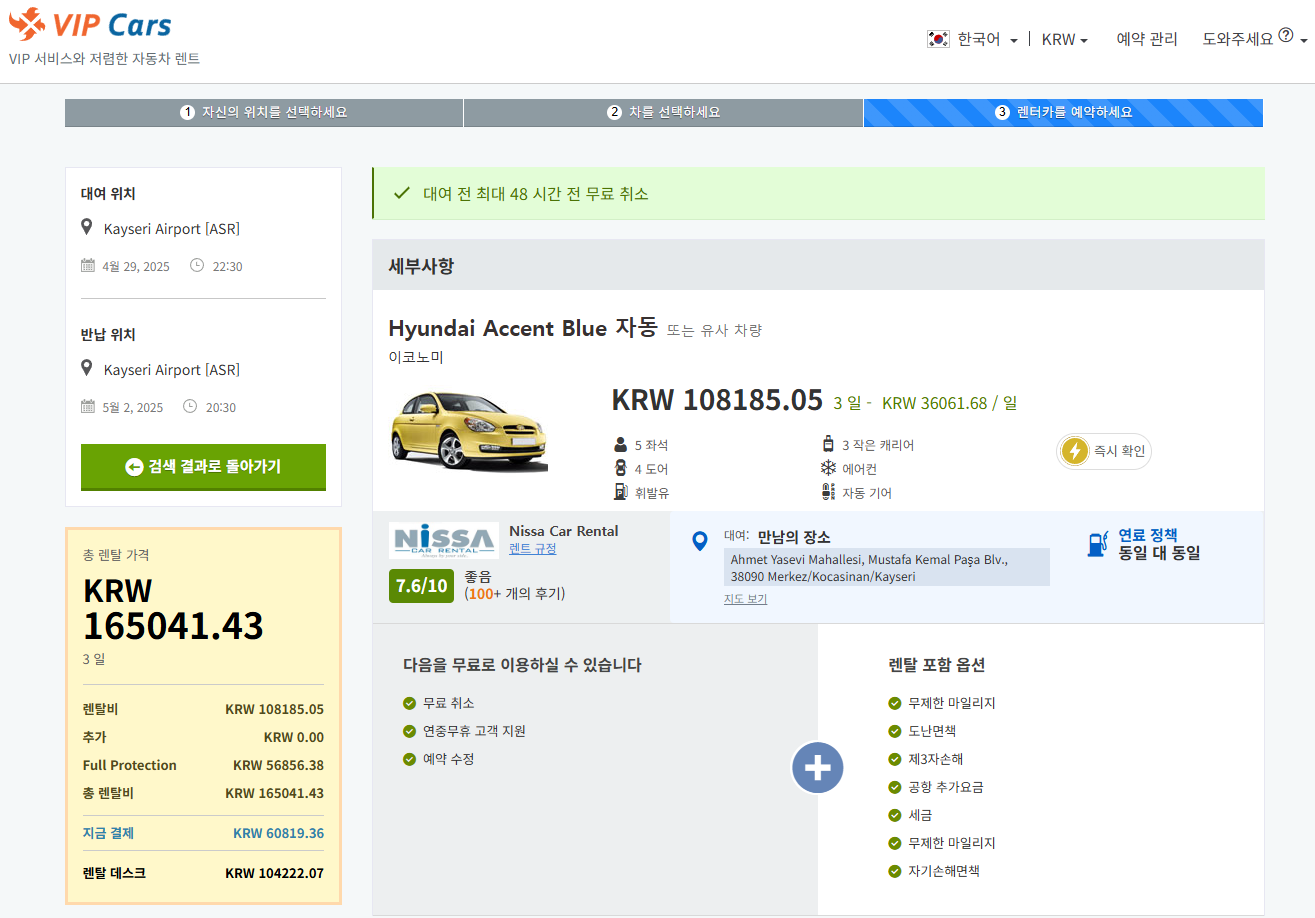Click Full Protection price KRW 56856.38
1315x918 pixels.
pos(278,765)
